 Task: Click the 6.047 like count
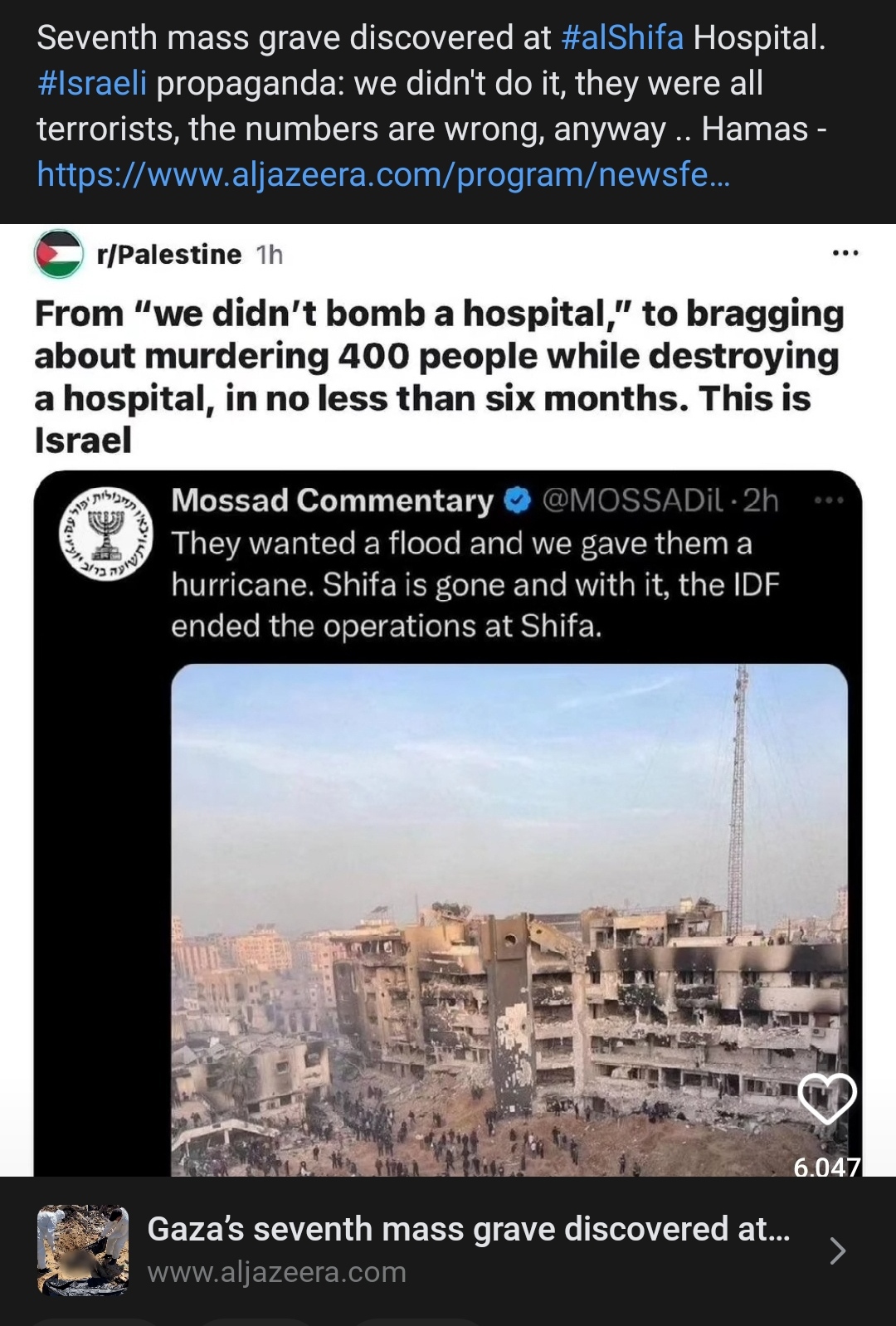(827, 1167)
